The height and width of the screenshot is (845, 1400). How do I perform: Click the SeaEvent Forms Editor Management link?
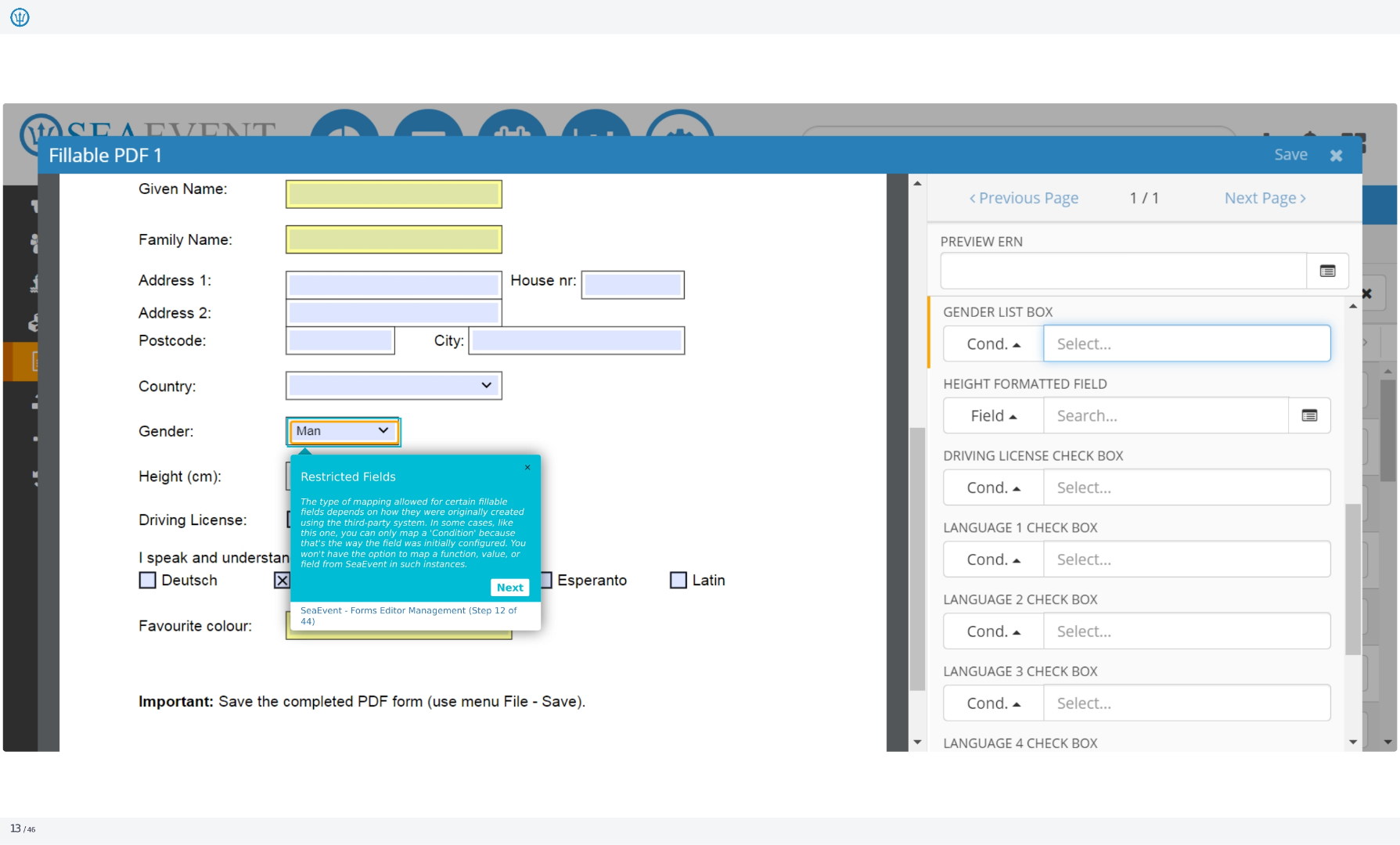[x=408, y=616]
